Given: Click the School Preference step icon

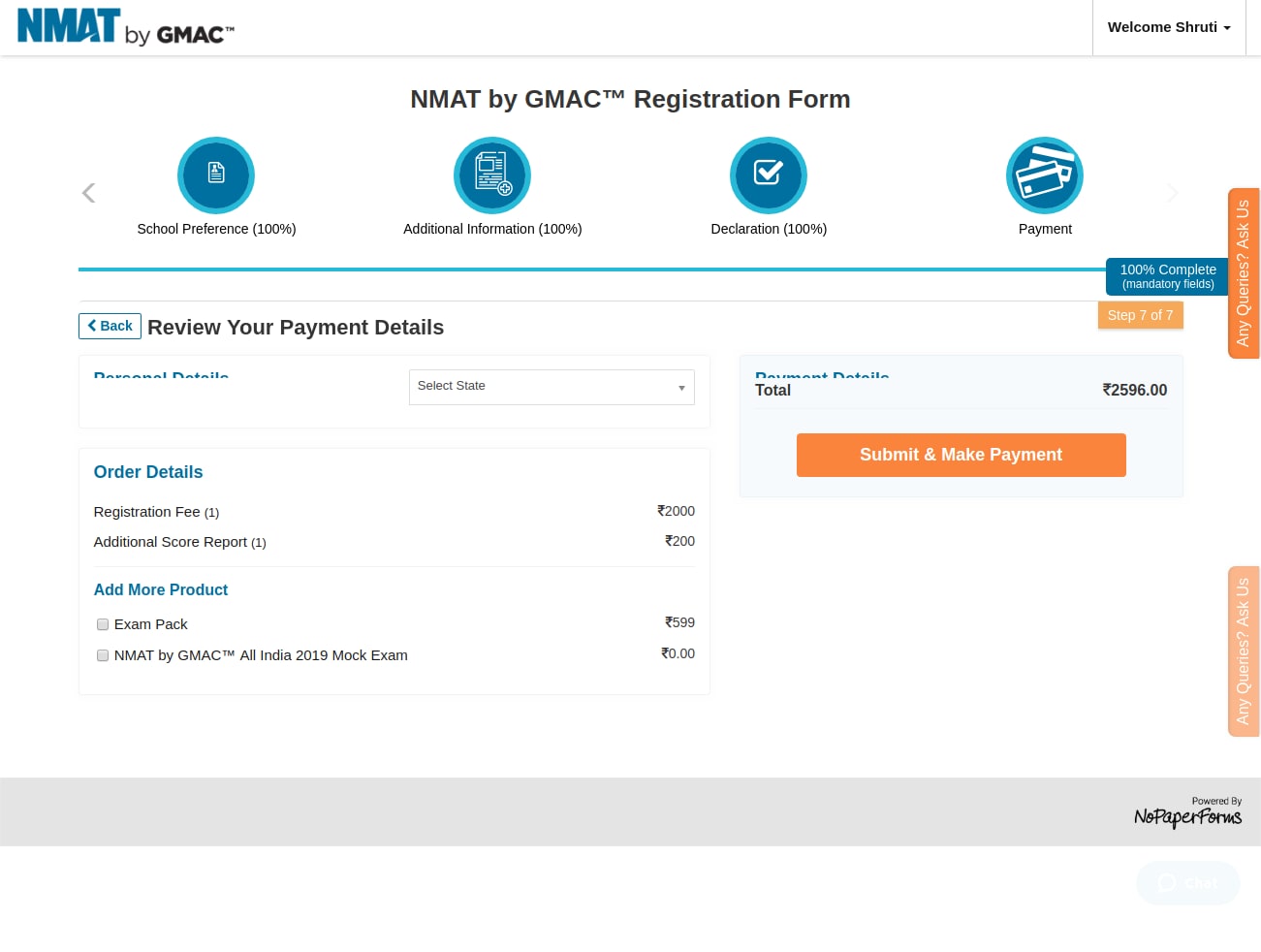Looking at the screenshot, I should [216, 175].
